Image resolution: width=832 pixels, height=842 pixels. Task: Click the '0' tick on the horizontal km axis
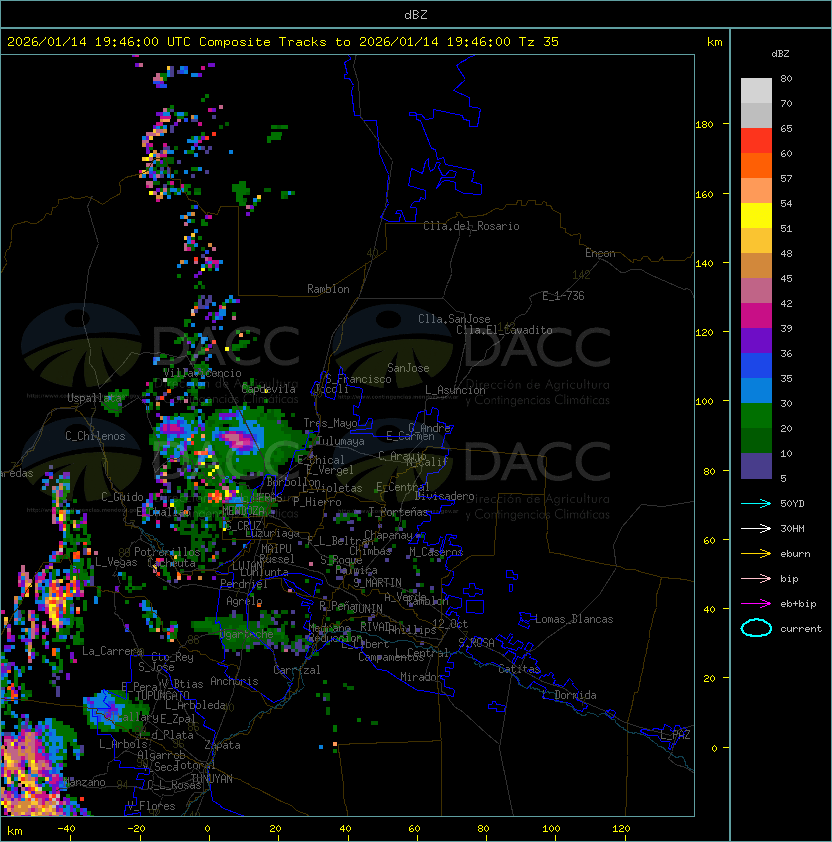pos(208,829)
